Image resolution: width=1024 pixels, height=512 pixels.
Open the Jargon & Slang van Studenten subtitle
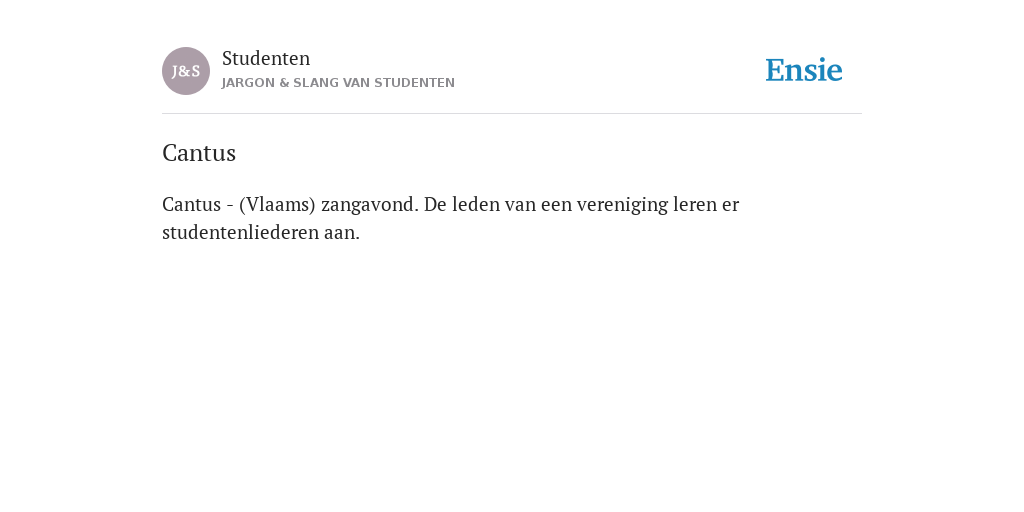tap(338, 83)
